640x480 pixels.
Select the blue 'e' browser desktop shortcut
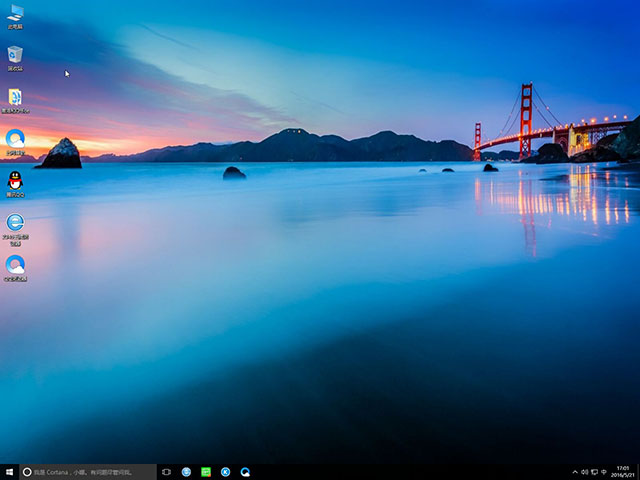(x=15, y=223)
